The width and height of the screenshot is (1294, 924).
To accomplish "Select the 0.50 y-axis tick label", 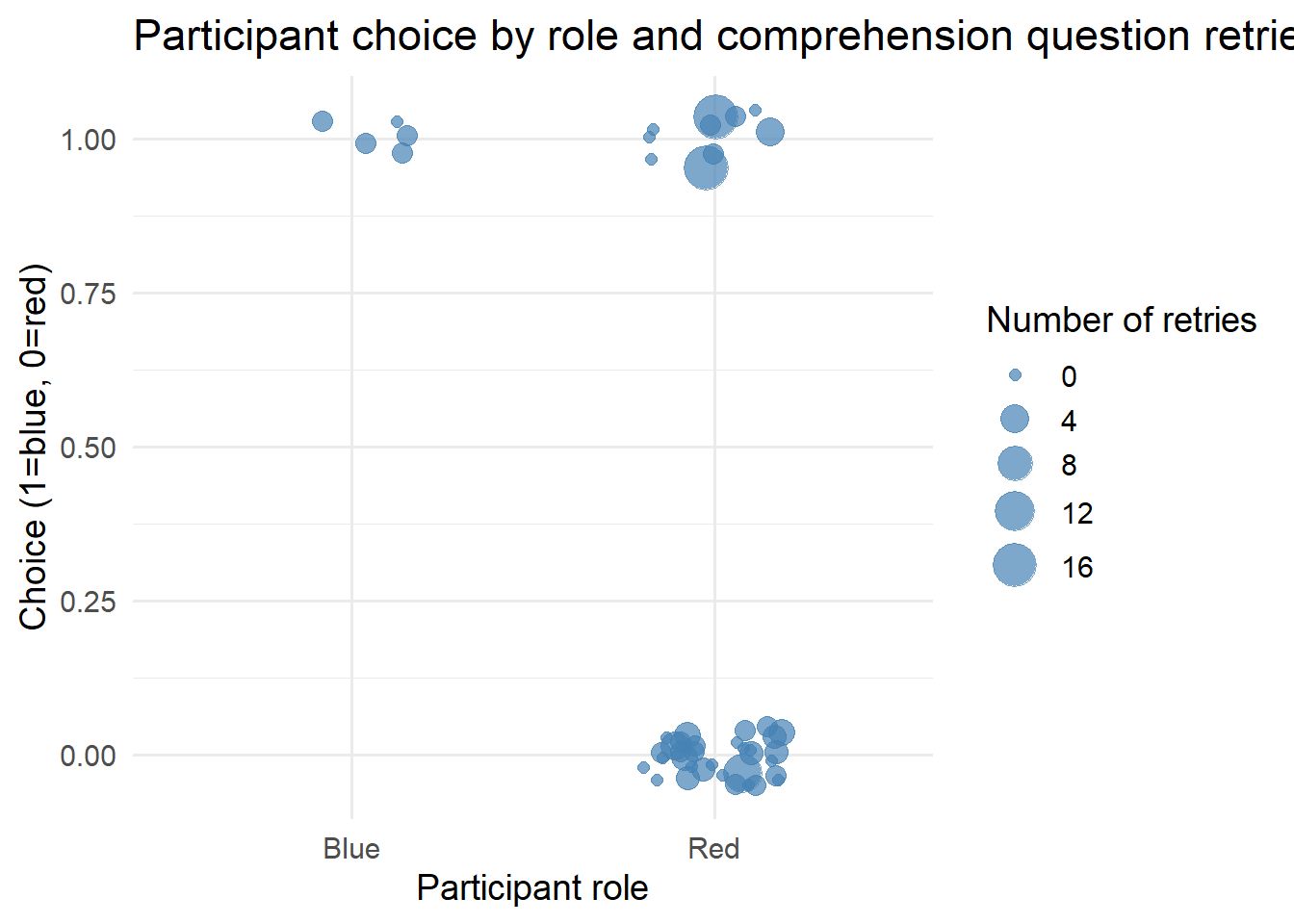I will [x=88, y=448].
